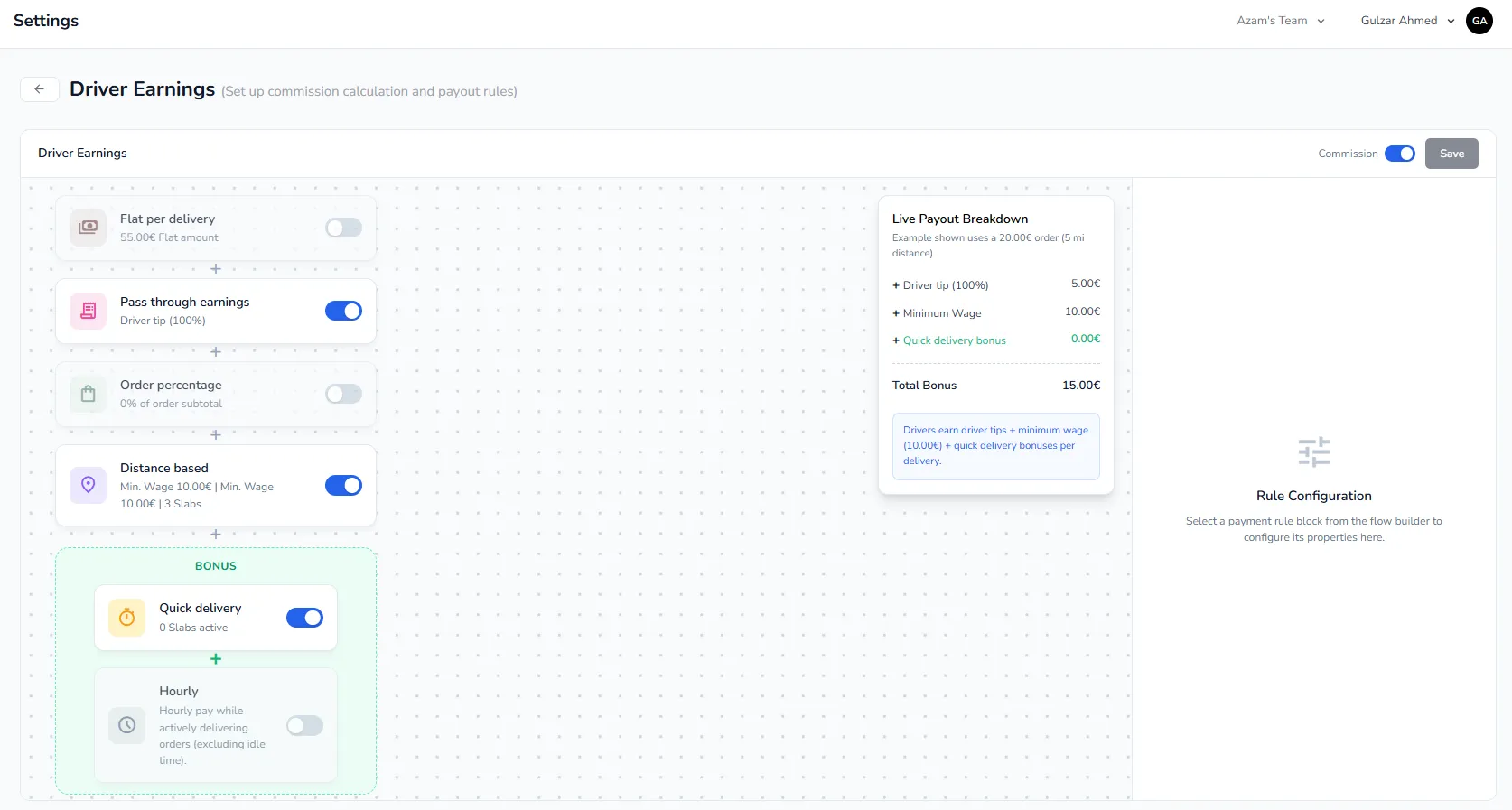Click the Settings page title

[x=46, y=21]
